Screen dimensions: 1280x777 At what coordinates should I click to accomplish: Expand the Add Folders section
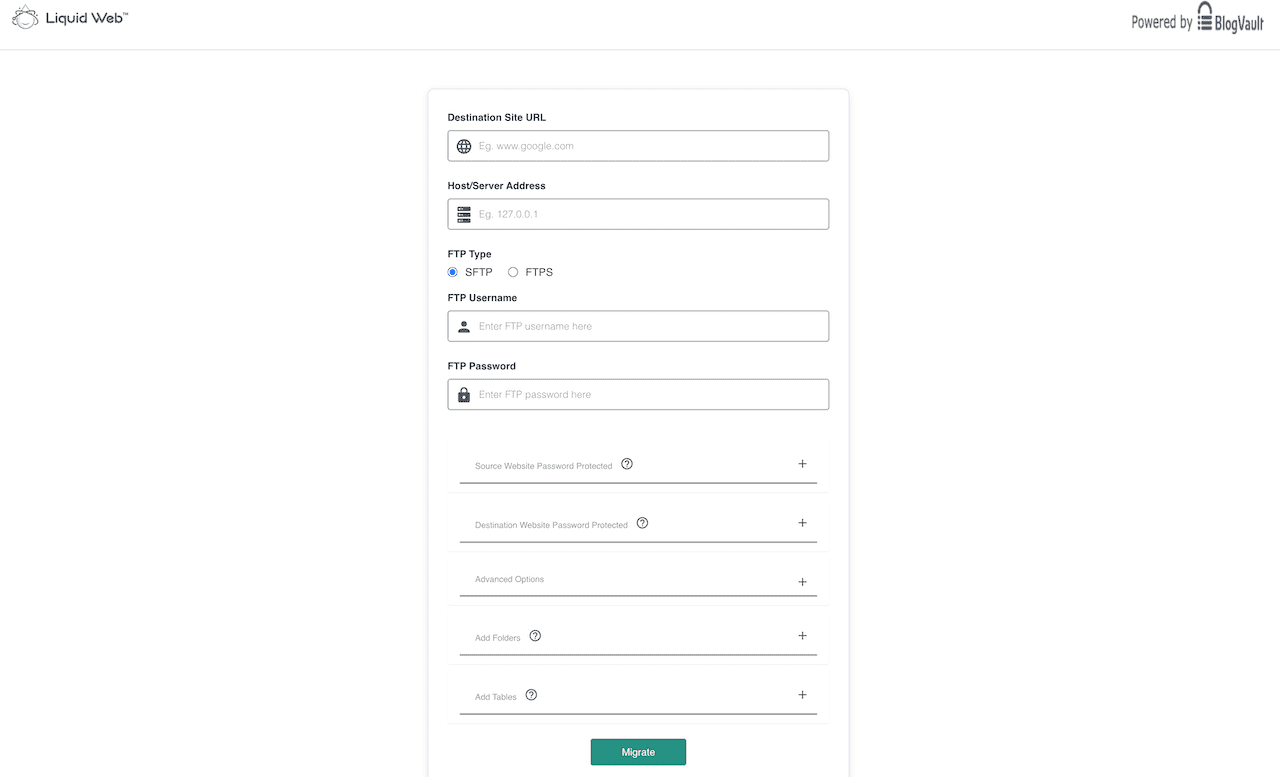coord(802,635)
